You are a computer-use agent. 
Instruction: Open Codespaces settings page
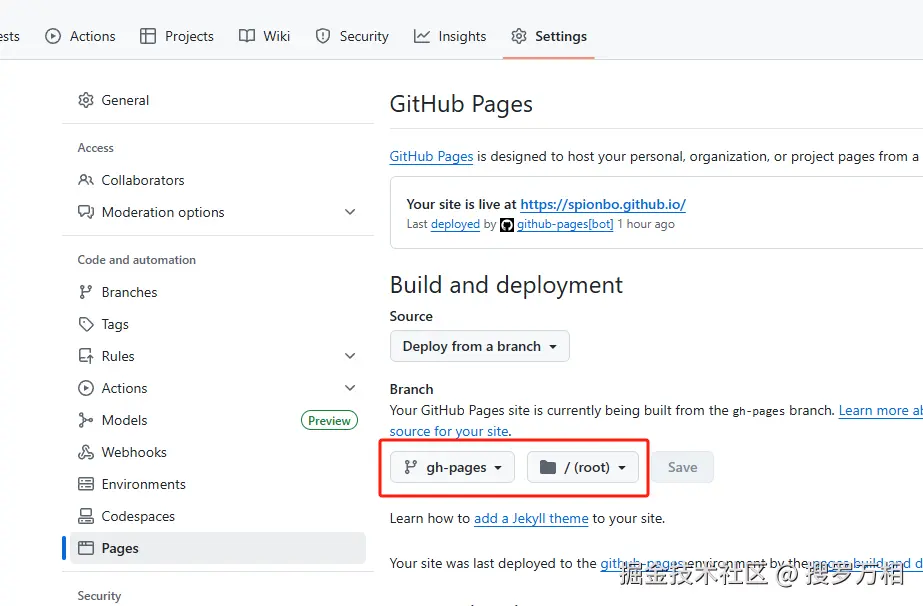coord(218,516)
